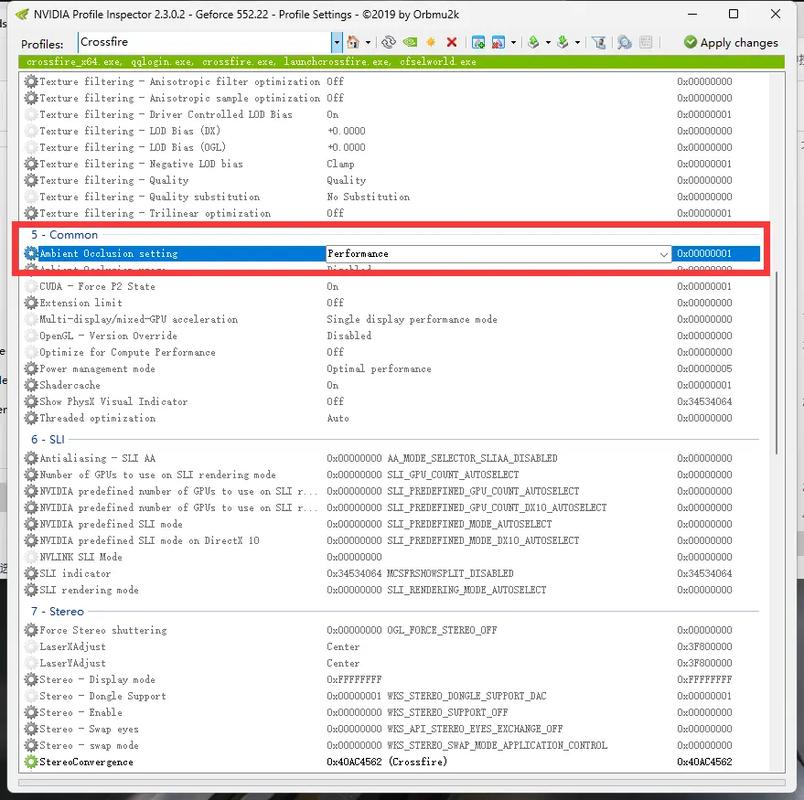Open the dropdown arrow next to home icon
804x800 pixels.
point(367,42)
